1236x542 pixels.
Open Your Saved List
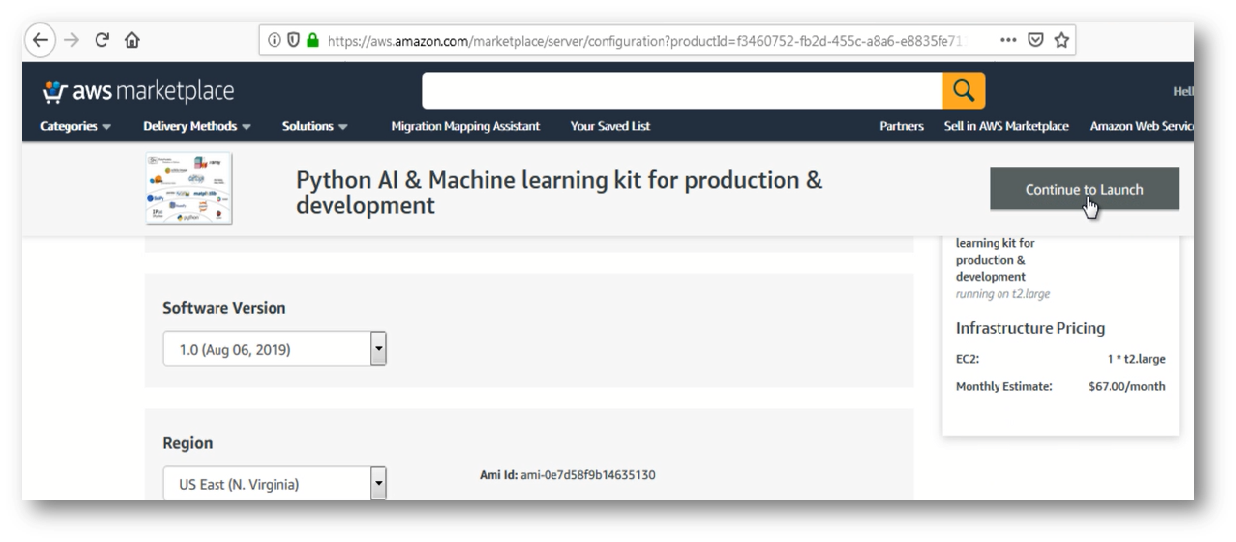click(x=610, y=126)
